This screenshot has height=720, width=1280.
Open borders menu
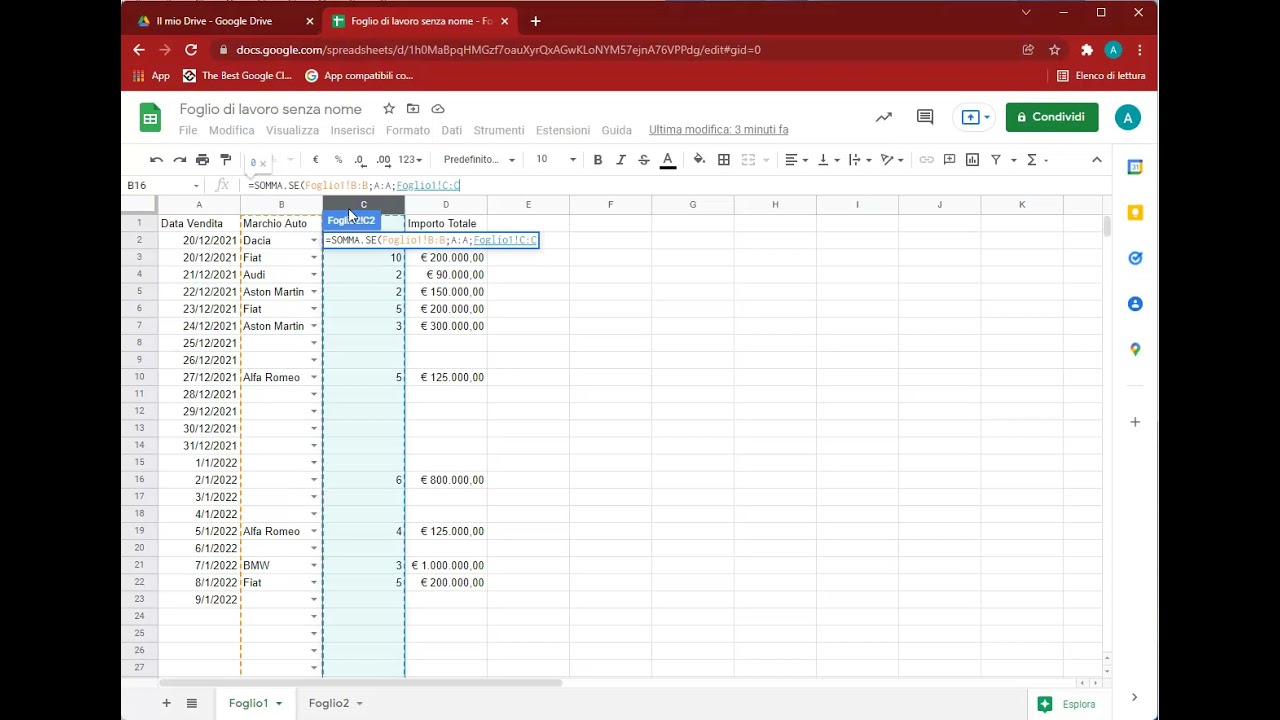point(724,160)
